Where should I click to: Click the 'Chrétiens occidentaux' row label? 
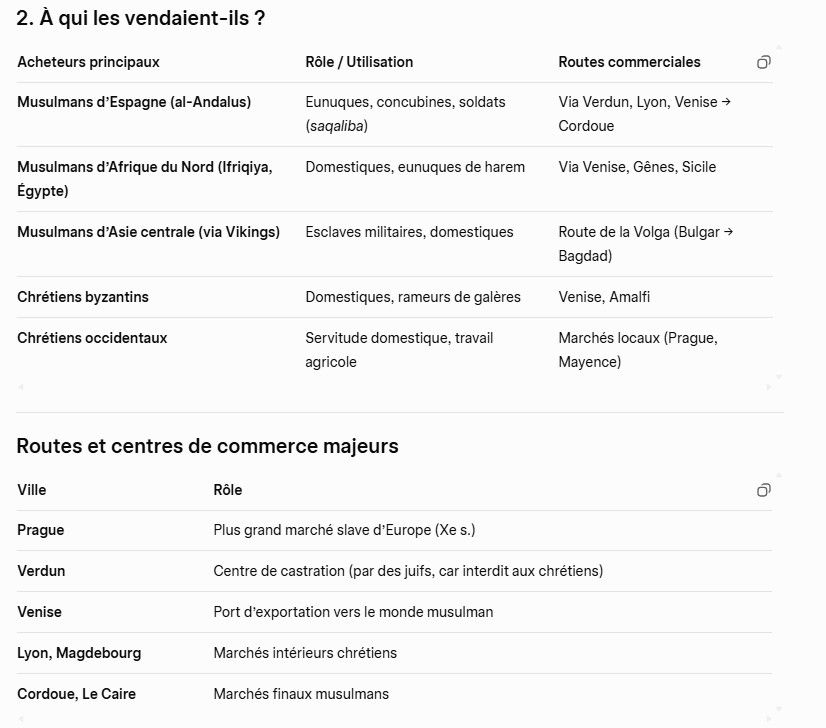pos(92,338)
